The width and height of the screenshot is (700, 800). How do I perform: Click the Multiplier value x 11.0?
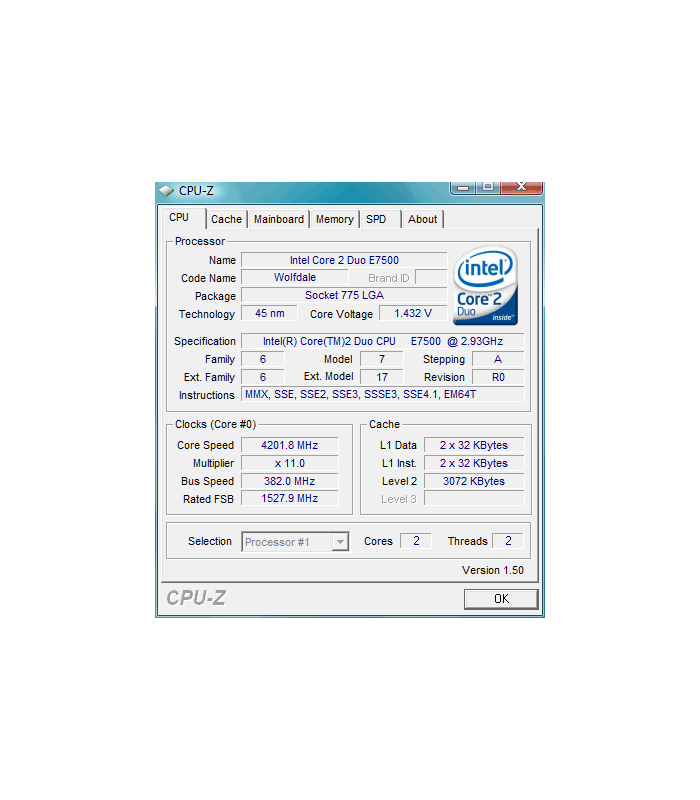(290, 463)
